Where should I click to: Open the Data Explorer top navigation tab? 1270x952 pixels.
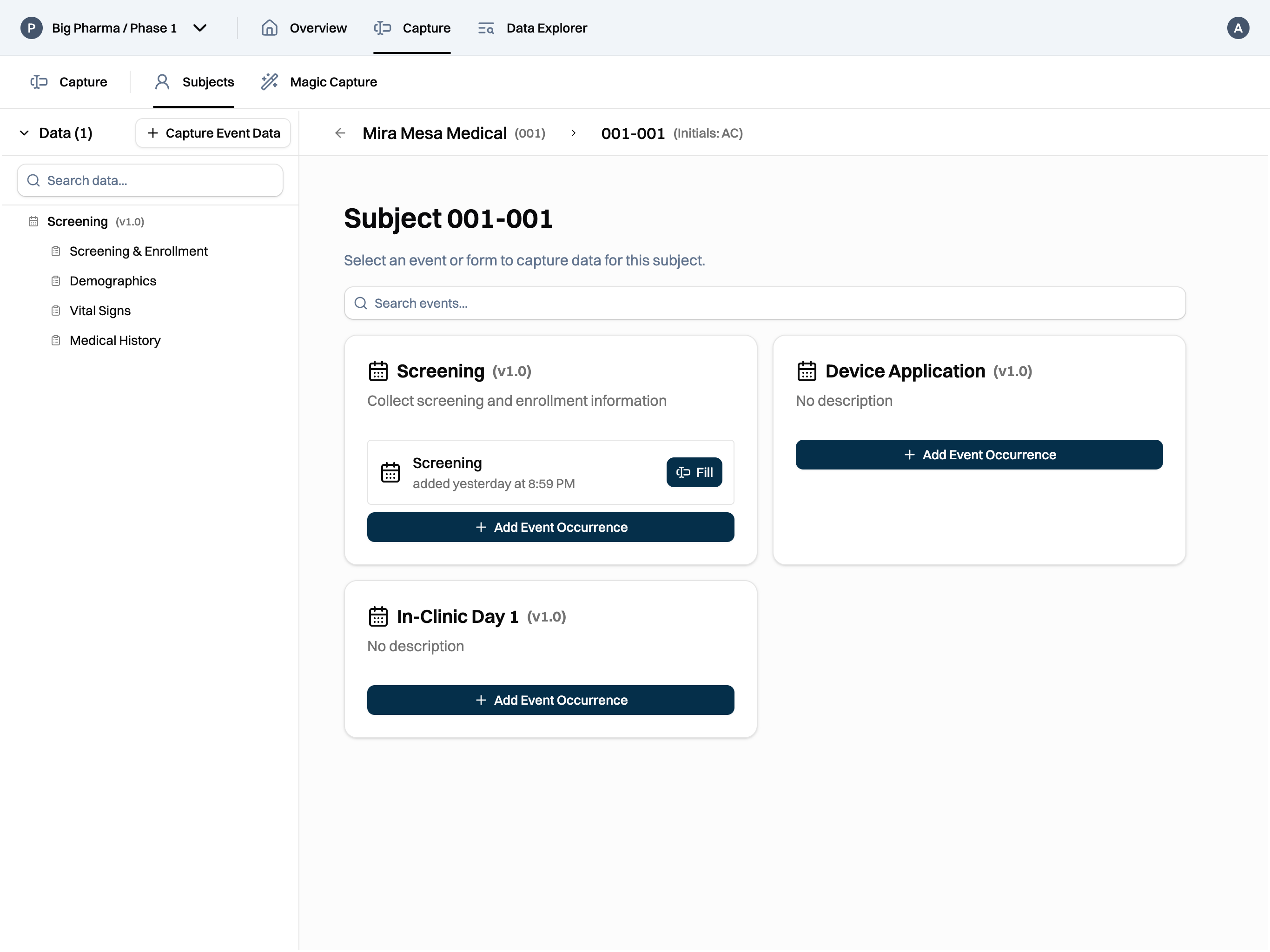click(546, 28)
